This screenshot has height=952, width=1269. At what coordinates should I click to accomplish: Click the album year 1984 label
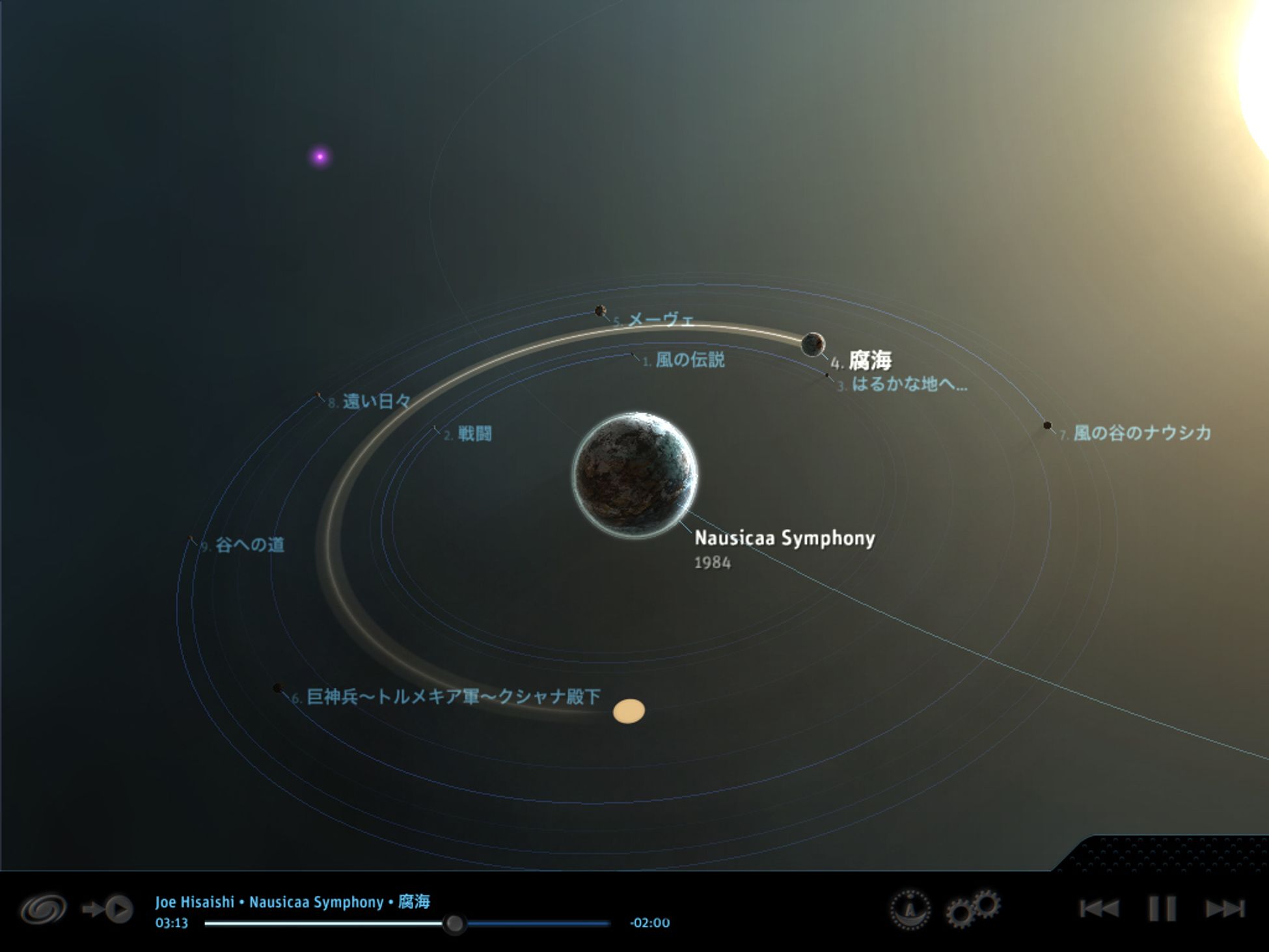[x=713, y=563]
